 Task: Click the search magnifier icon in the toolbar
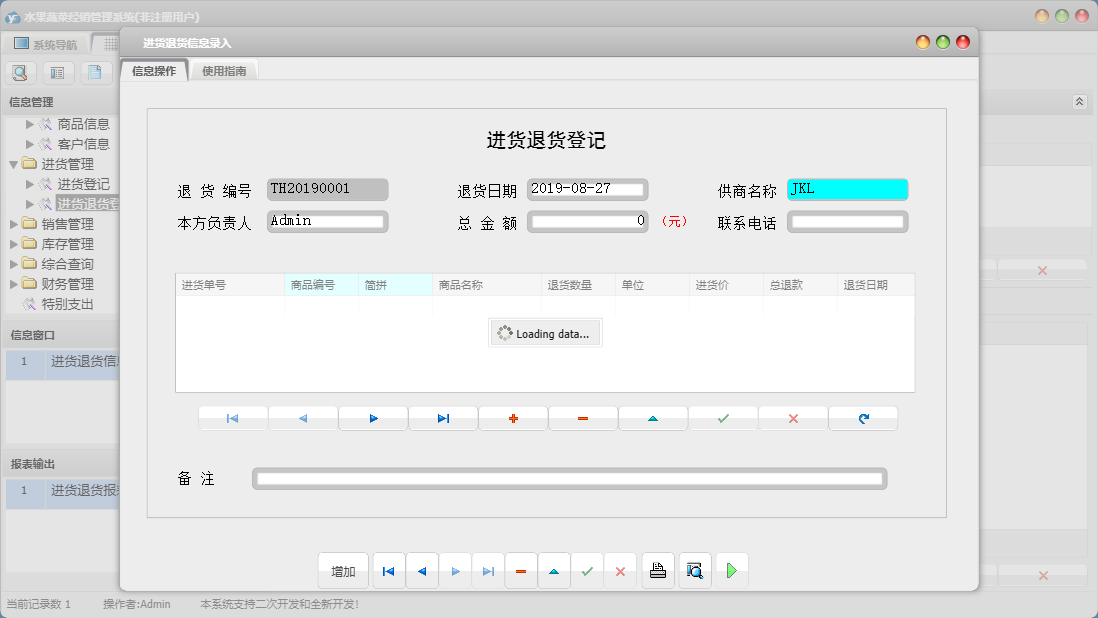click(x=20, y=72)
